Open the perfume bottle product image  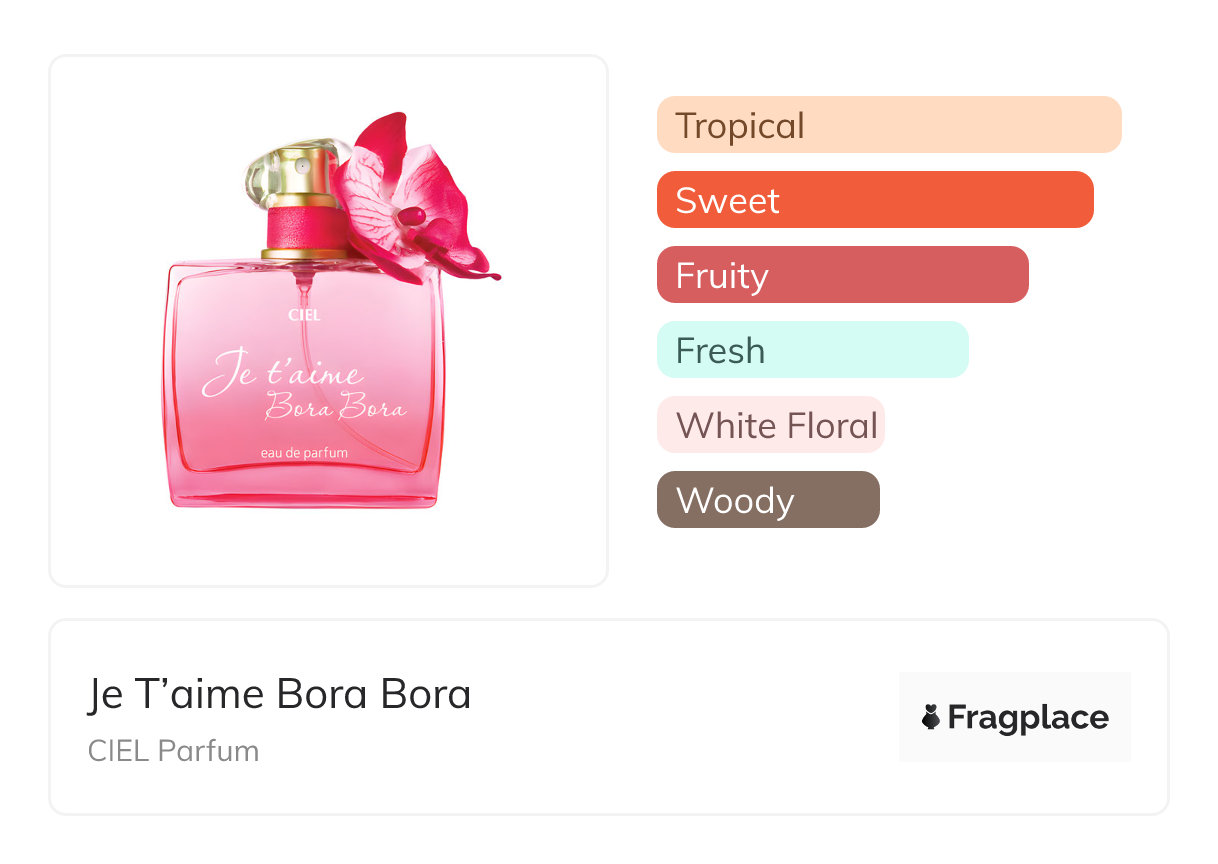pos(328,320)
